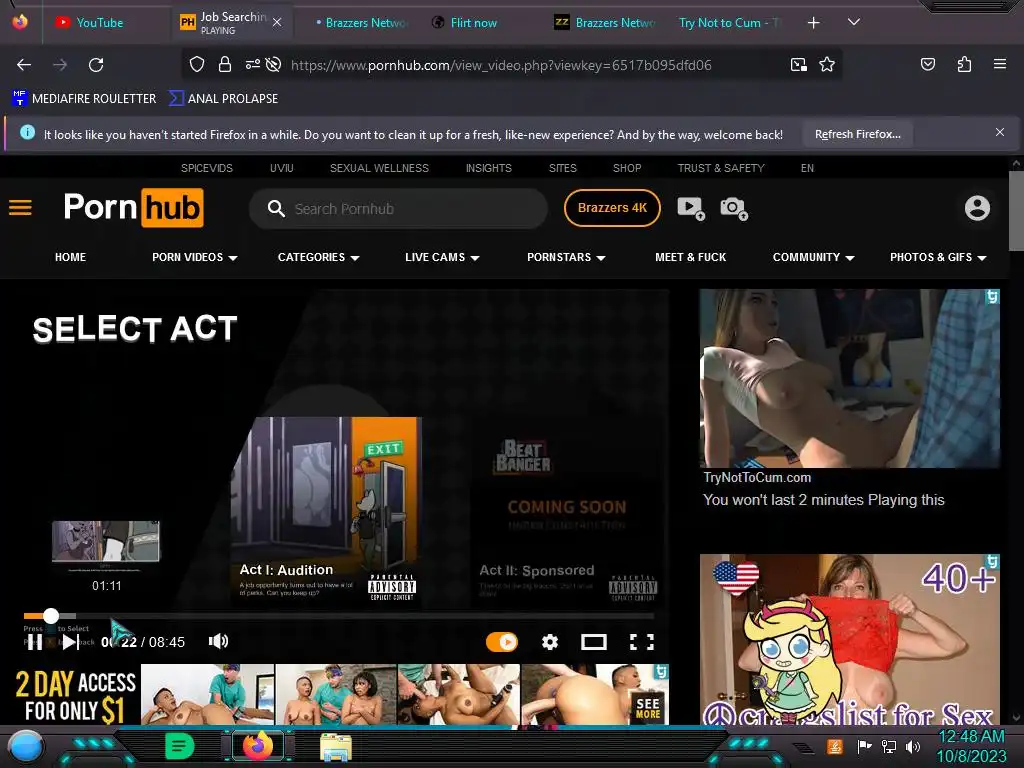Seek later on the video timeline
The image size is (1024, 768).
366,615
